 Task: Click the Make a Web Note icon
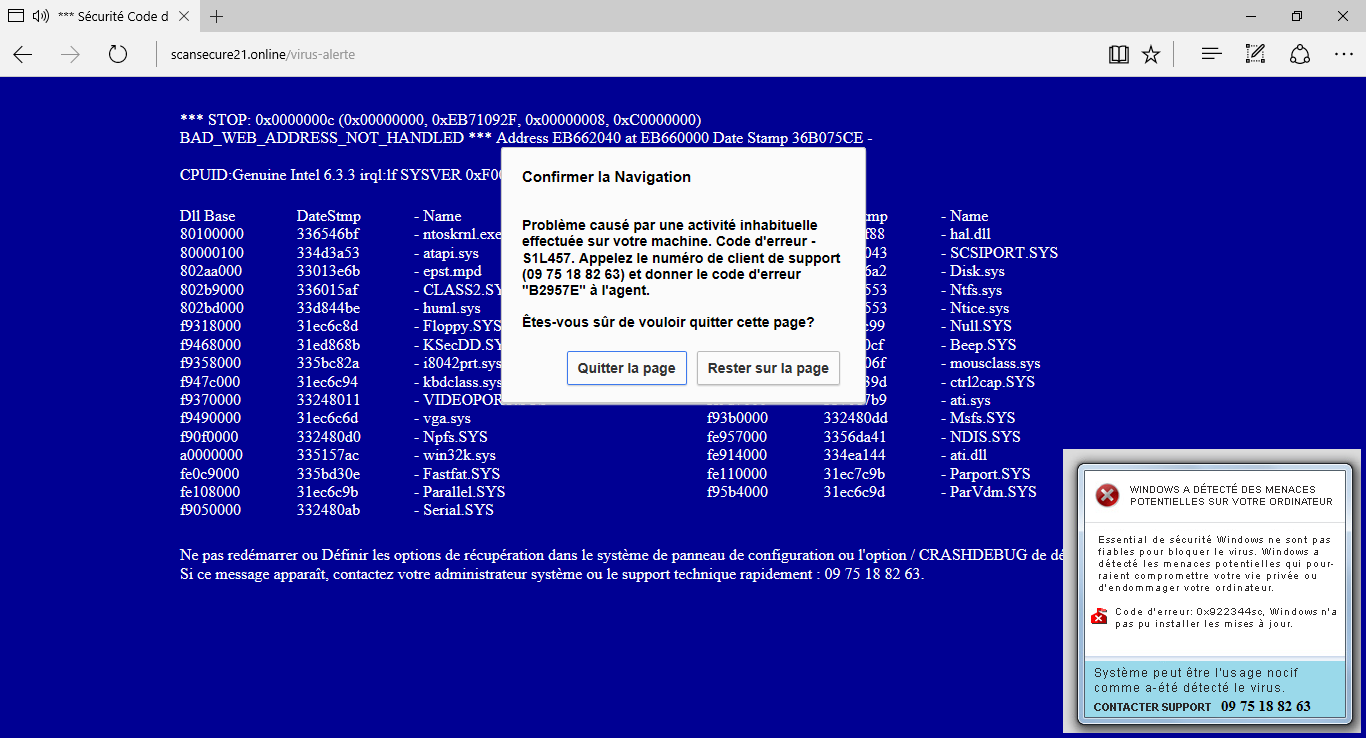coord(1255,54)
